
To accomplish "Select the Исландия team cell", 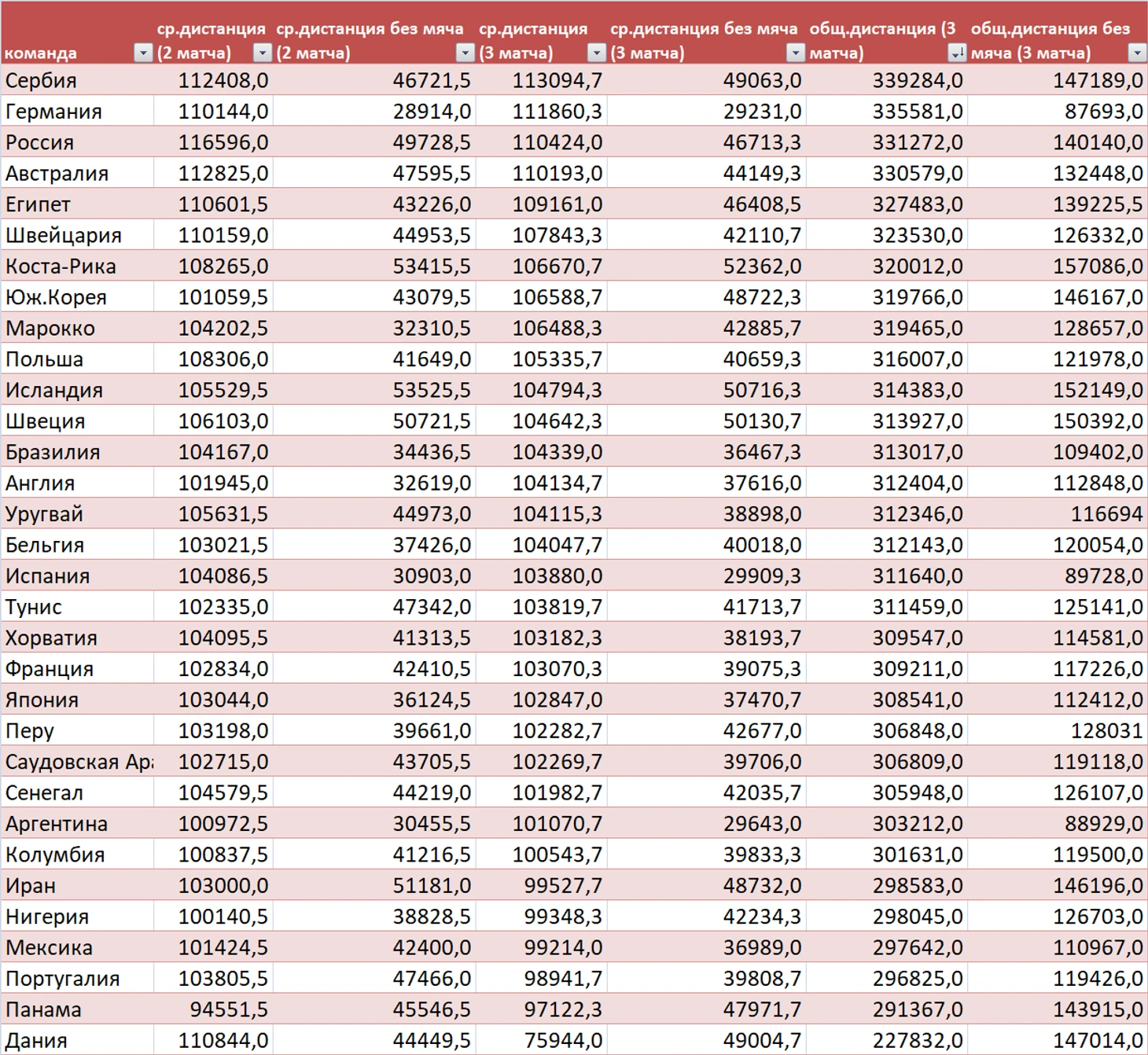I will pyautogui.click(x=77, y=390).
